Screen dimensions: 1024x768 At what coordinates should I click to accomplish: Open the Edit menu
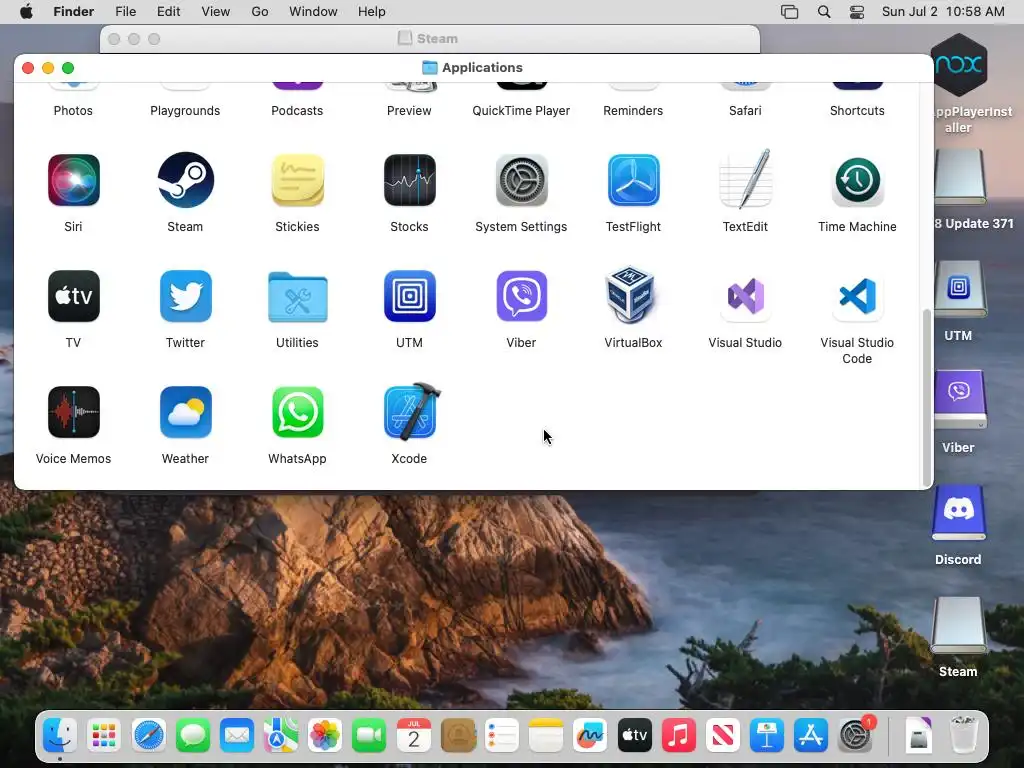click(168, 12)
